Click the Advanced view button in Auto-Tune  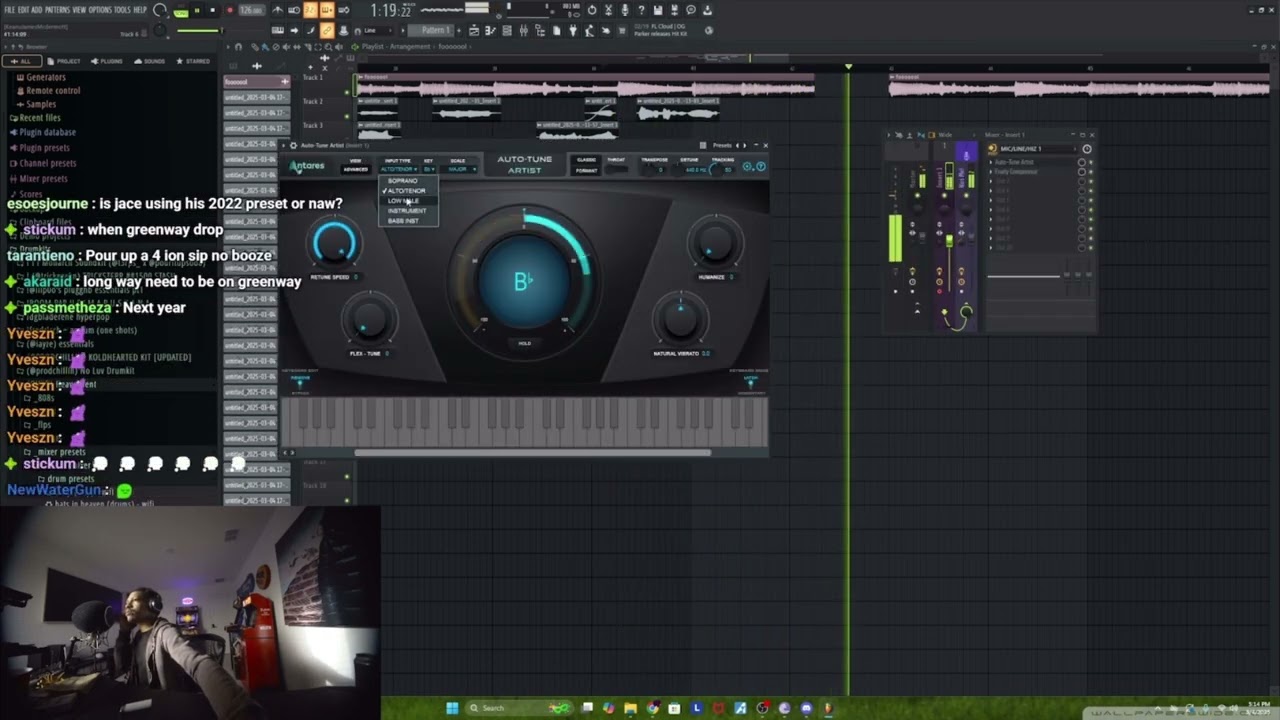(x=355, y=169)
